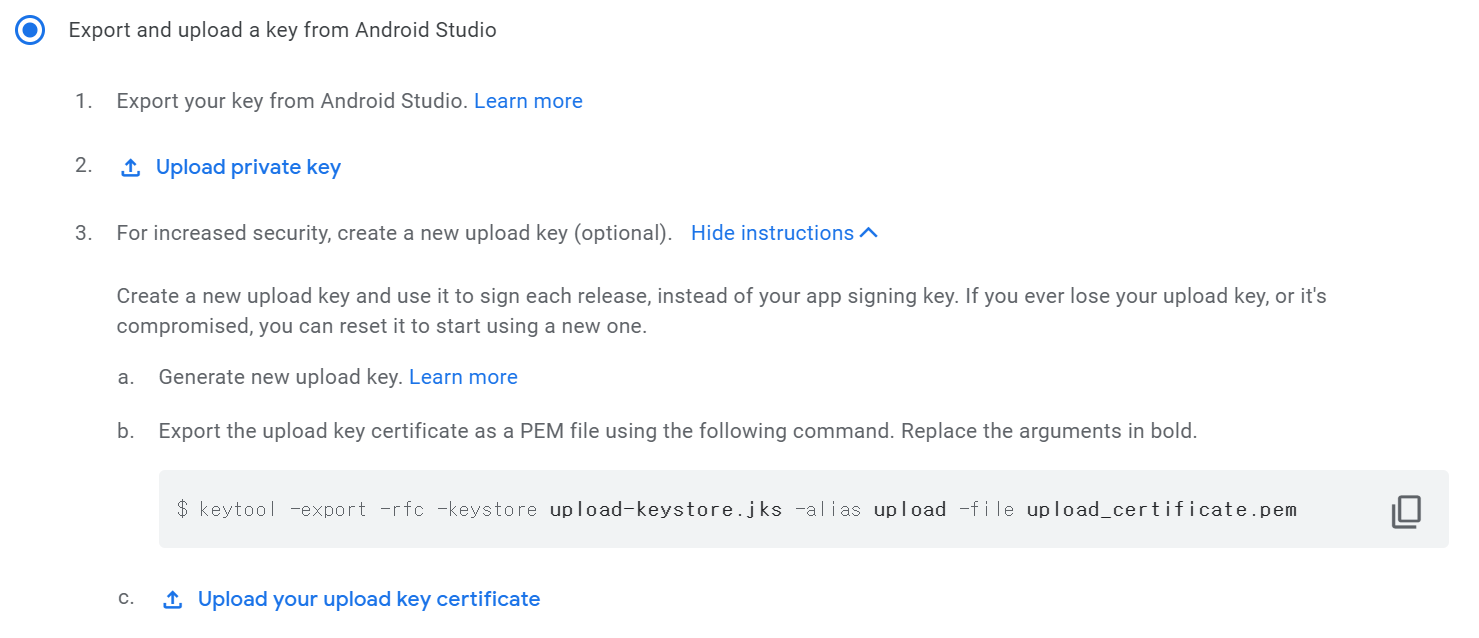Click the 'Create a new upload key' paragraph

(x=721, y=311)
